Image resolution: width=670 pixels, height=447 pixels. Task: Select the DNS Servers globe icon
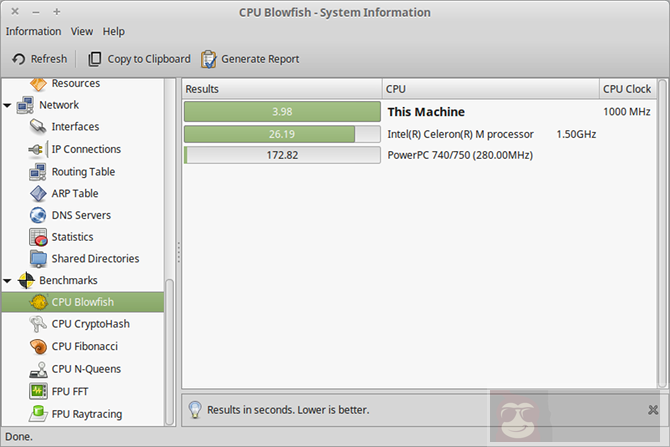coord(38,215)
